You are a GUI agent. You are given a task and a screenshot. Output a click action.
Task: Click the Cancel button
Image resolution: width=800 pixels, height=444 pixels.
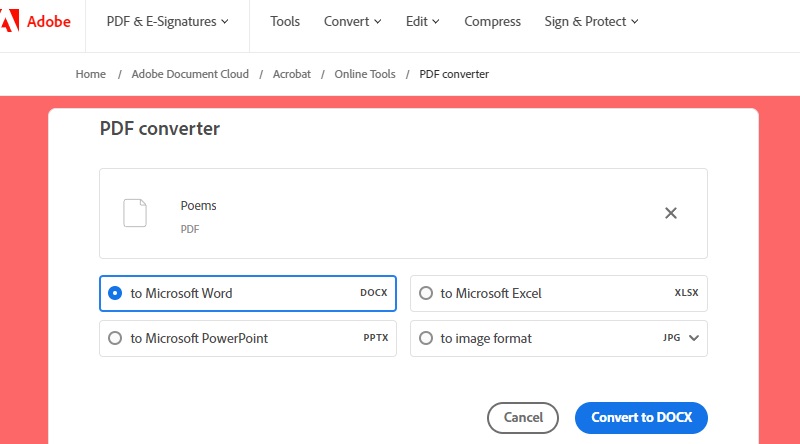[523, 417]
